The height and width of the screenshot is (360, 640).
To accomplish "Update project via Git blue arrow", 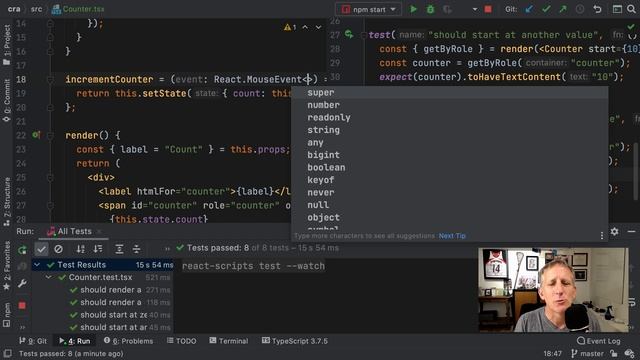I will (529, 9).
